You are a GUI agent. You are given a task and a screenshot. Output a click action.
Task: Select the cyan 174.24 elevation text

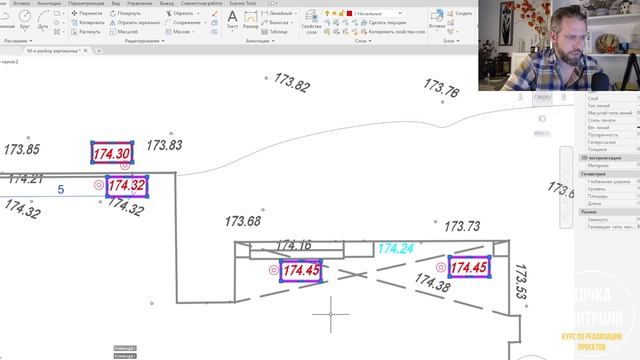(x=396, y=248)
